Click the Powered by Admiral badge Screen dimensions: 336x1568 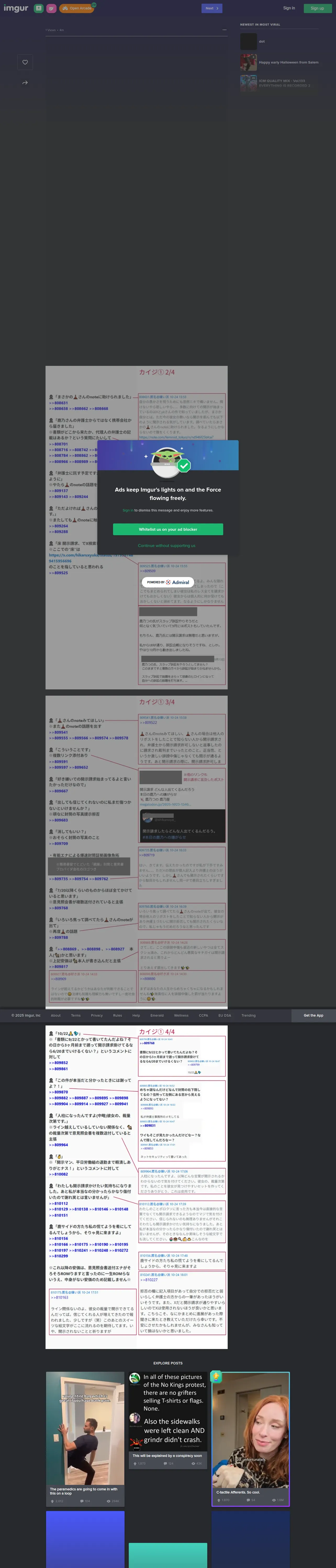click(x=168, y=582)
